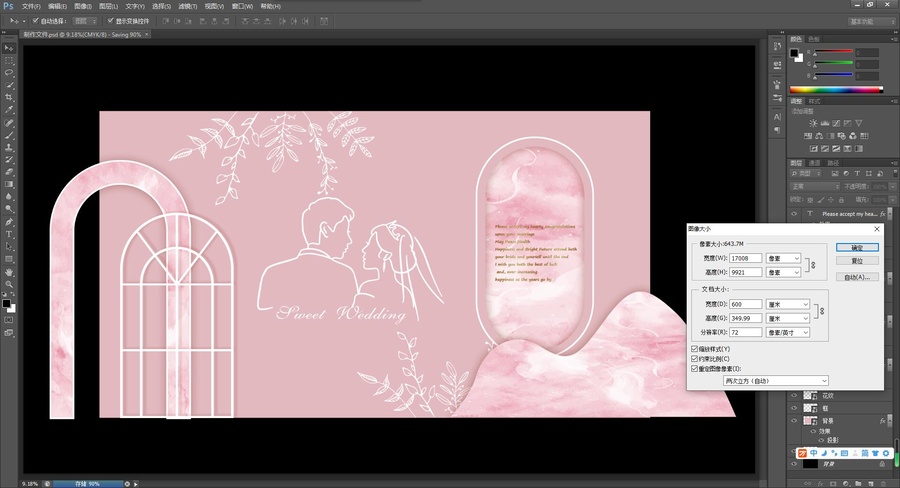The image size is (900, 488).
Task: Toggle the 显示变换控件 checkbox
Action: tap(110, 21)
